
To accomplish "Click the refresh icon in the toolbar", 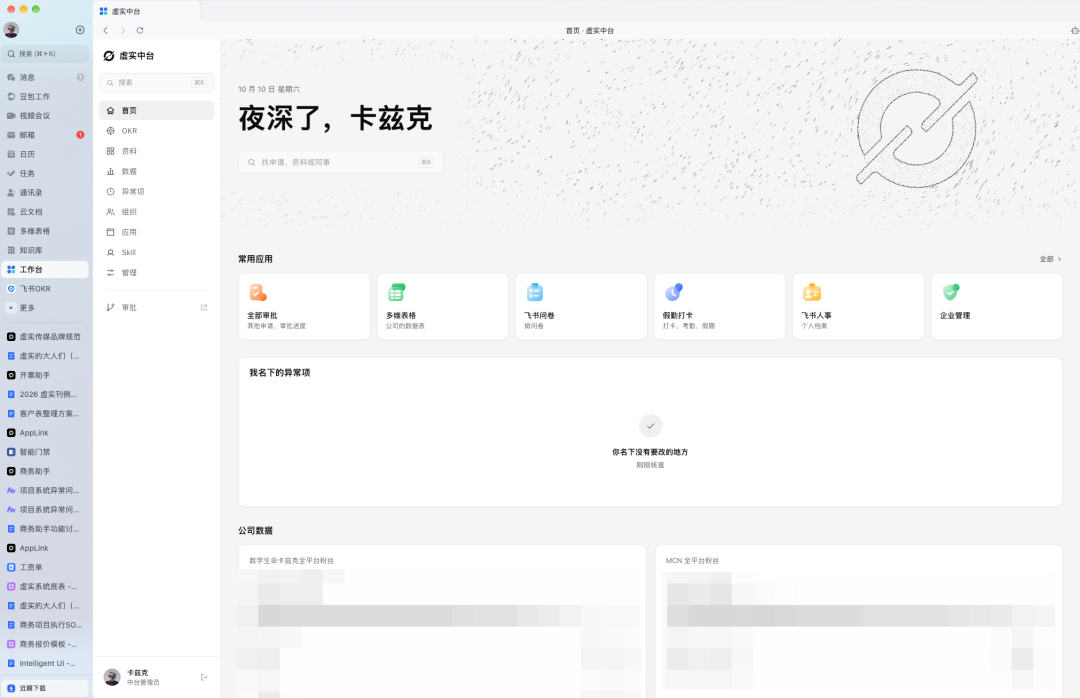I will pos(140,30).
